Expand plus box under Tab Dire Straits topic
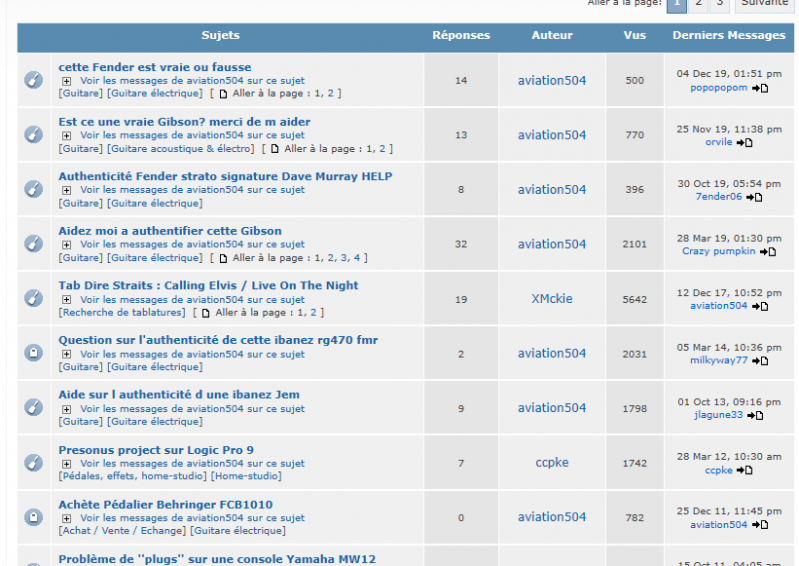The width and height of the screenshot is (799, 566). [x=67, y=300]
